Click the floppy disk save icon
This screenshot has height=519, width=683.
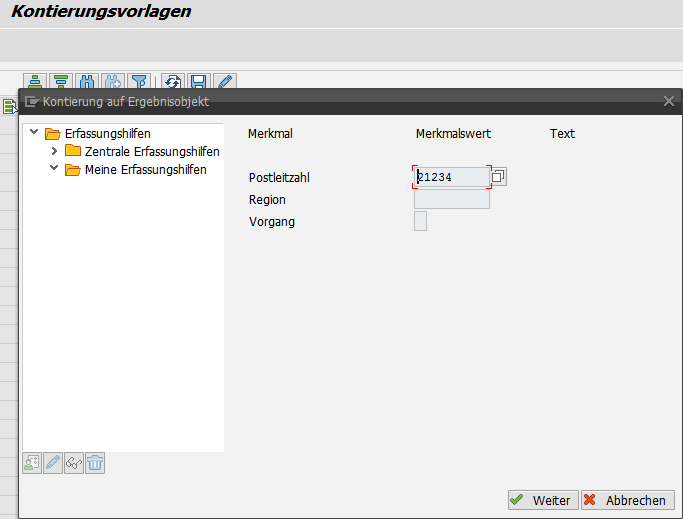click(x=199, y=82)
